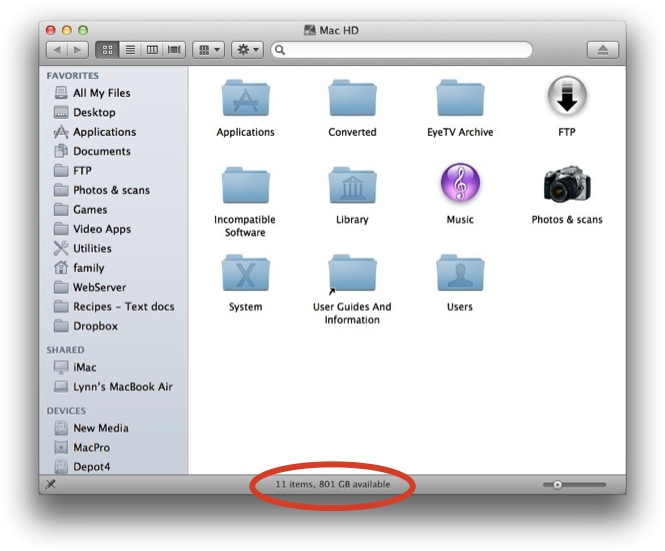The height and width of the screenshot is (551, 665).
Task: Select the New Media device
Action: click(113, 428)
